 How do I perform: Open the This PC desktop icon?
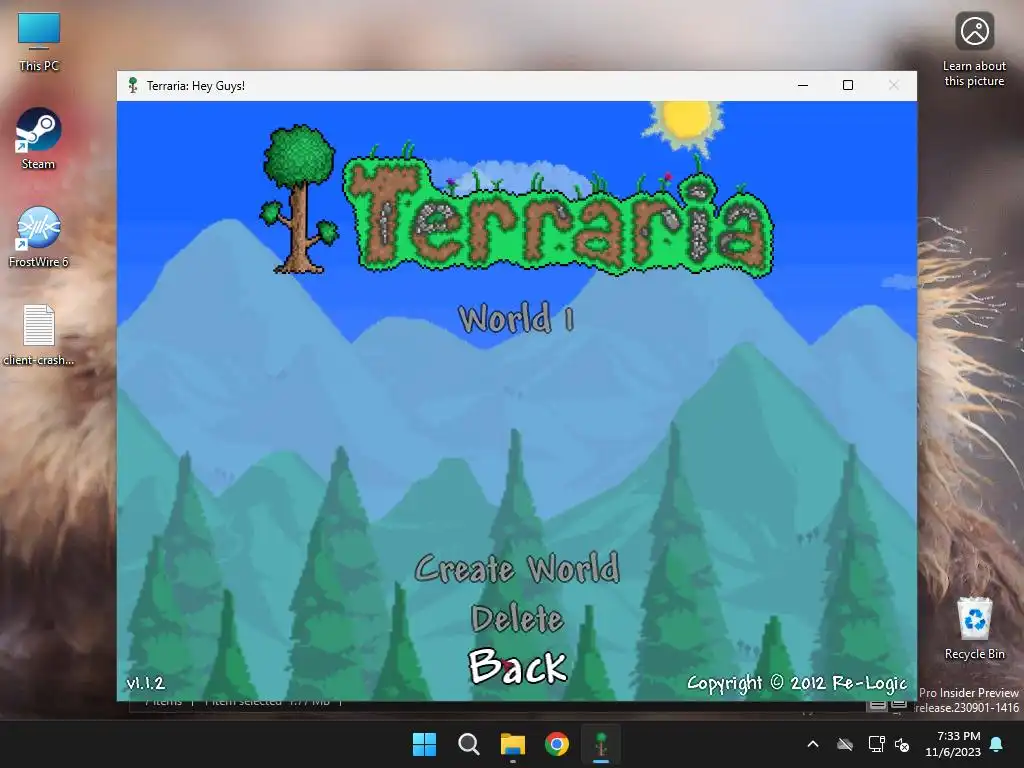[x=39, y=42]
